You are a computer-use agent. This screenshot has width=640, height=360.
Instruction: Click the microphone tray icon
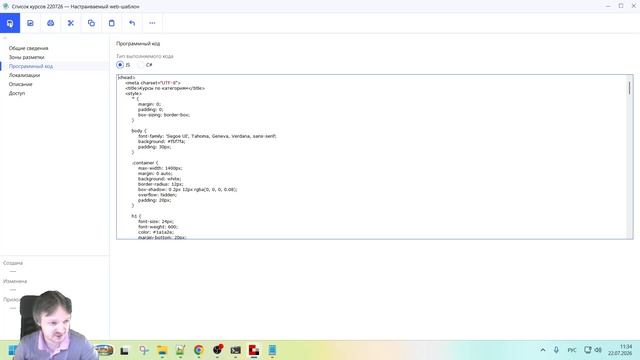pyautogui.click(x=556, y=350)
